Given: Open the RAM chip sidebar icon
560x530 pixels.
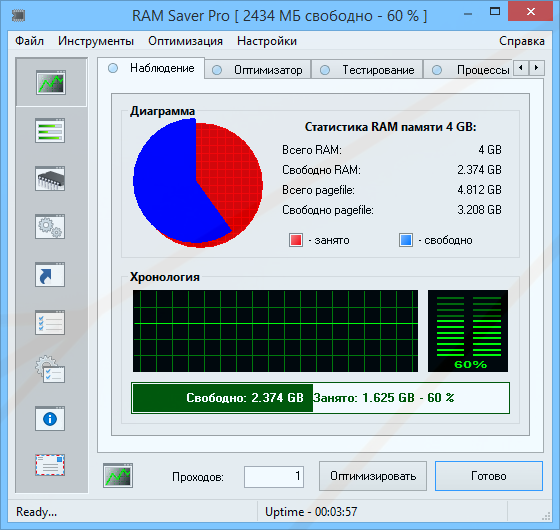Looking at the screenshot, I should [50, 179].
